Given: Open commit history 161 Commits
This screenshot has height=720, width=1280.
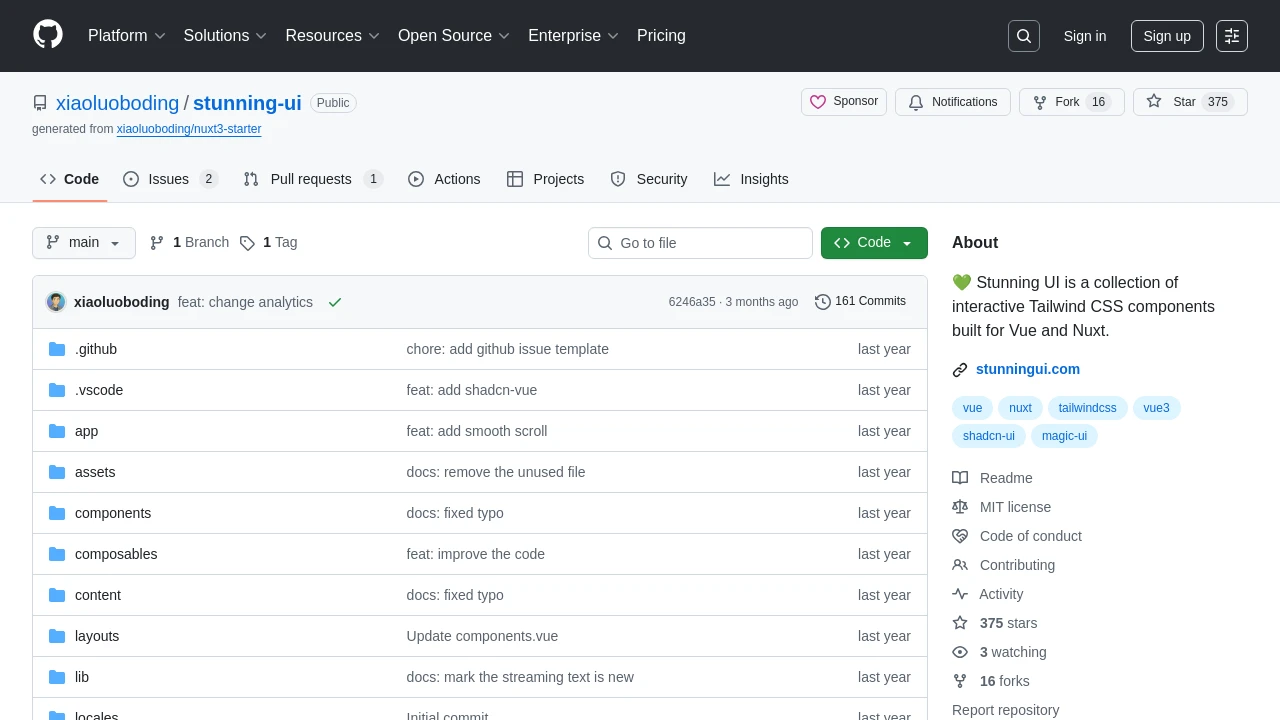Looking at the screenshot, I should pos(860,302).
